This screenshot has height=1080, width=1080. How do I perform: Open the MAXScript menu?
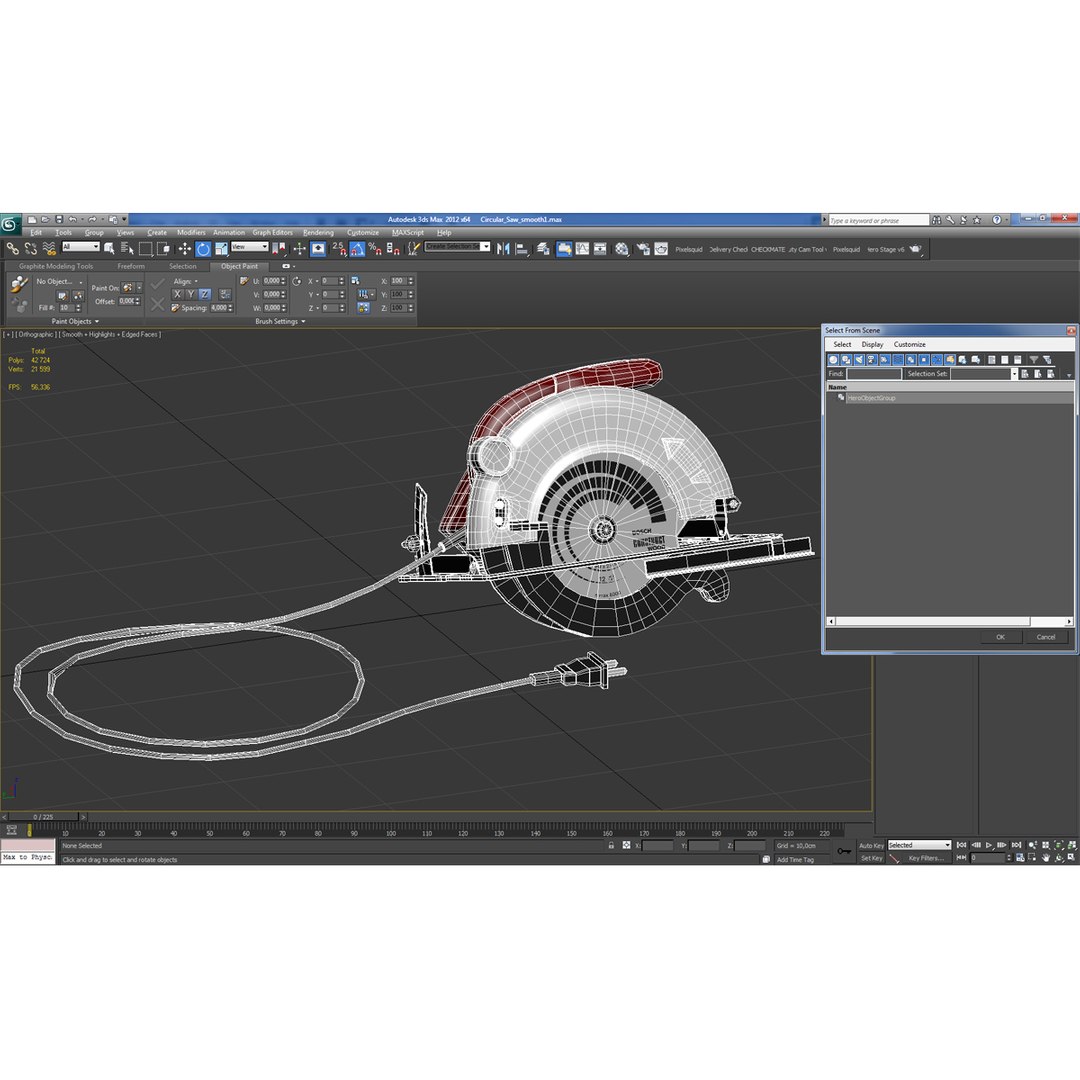click(x=408, y=233)
